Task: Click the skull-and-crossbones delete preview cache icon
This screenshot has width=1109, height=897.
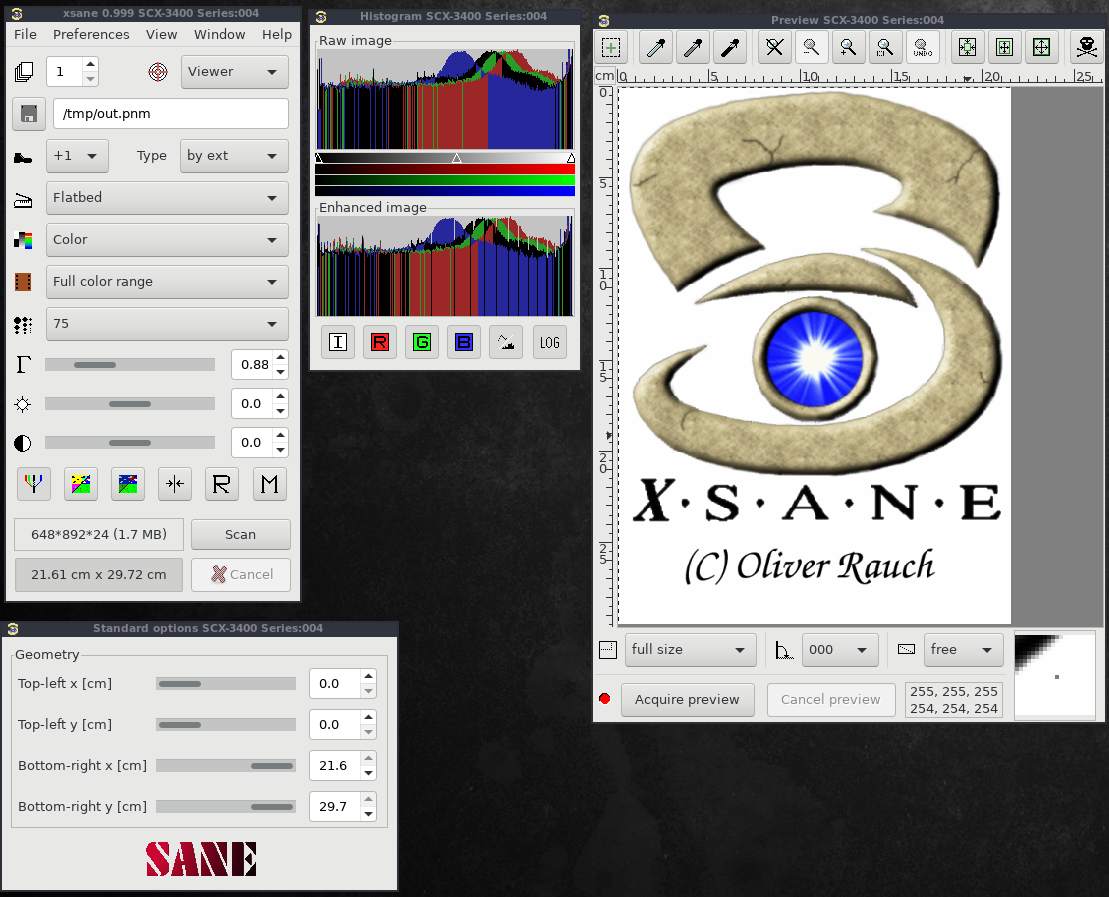Action: [x=1086, y=47]
